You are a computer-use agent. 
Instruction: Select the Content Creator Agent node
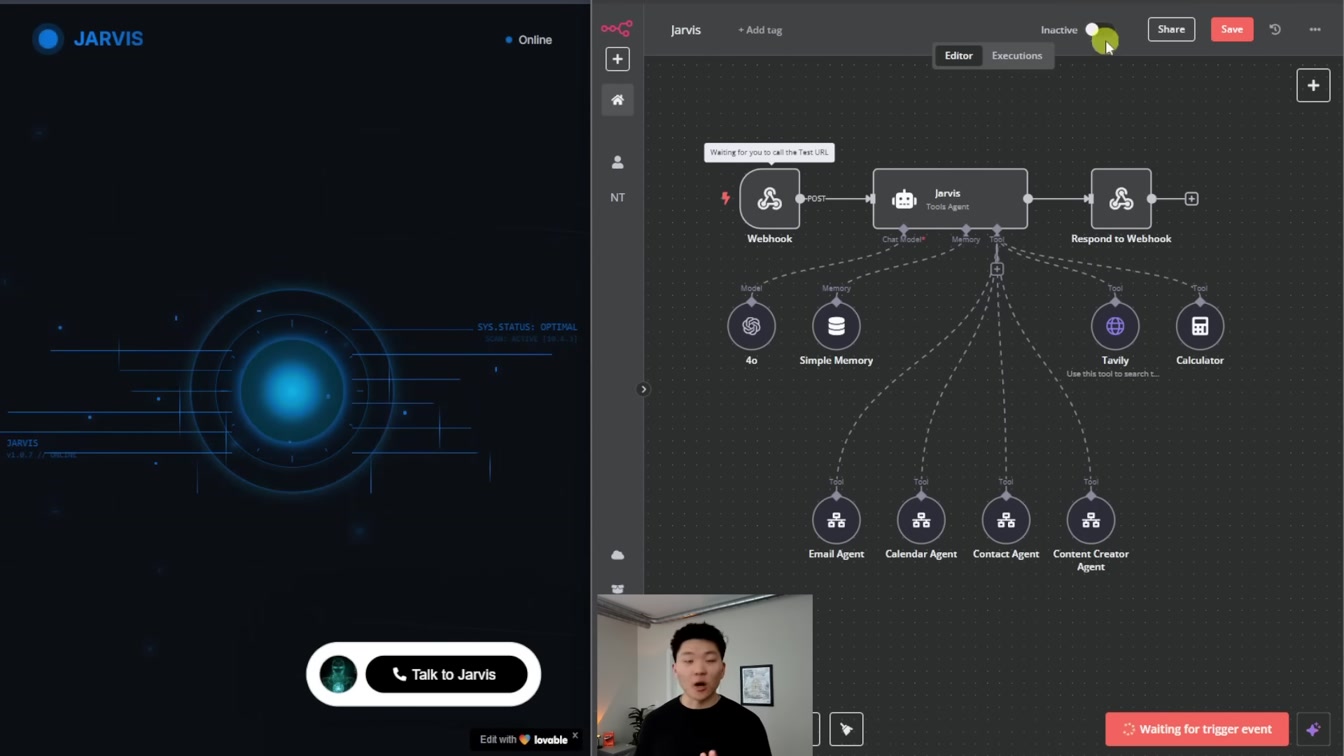(x=1091, y=520)
